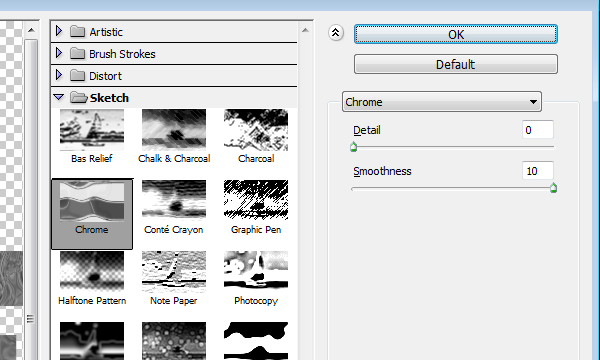The height and width of the screenshot is (360, 600).
Task: Click the Default button
Action: [456, 64]
